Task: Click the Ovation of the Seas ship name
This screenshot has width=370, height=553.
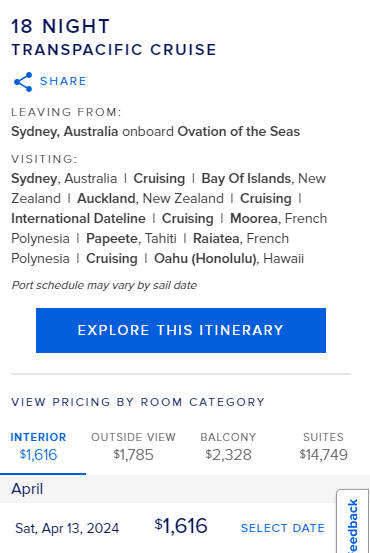Action: pos(238,132)
